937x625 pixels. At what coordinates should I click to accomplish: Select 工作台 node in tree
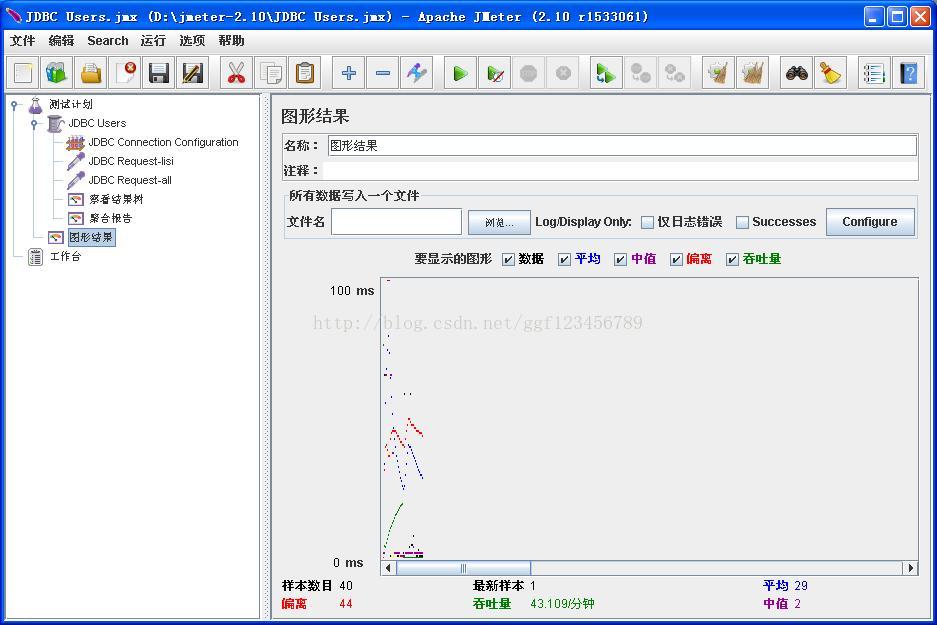point(65,256)
